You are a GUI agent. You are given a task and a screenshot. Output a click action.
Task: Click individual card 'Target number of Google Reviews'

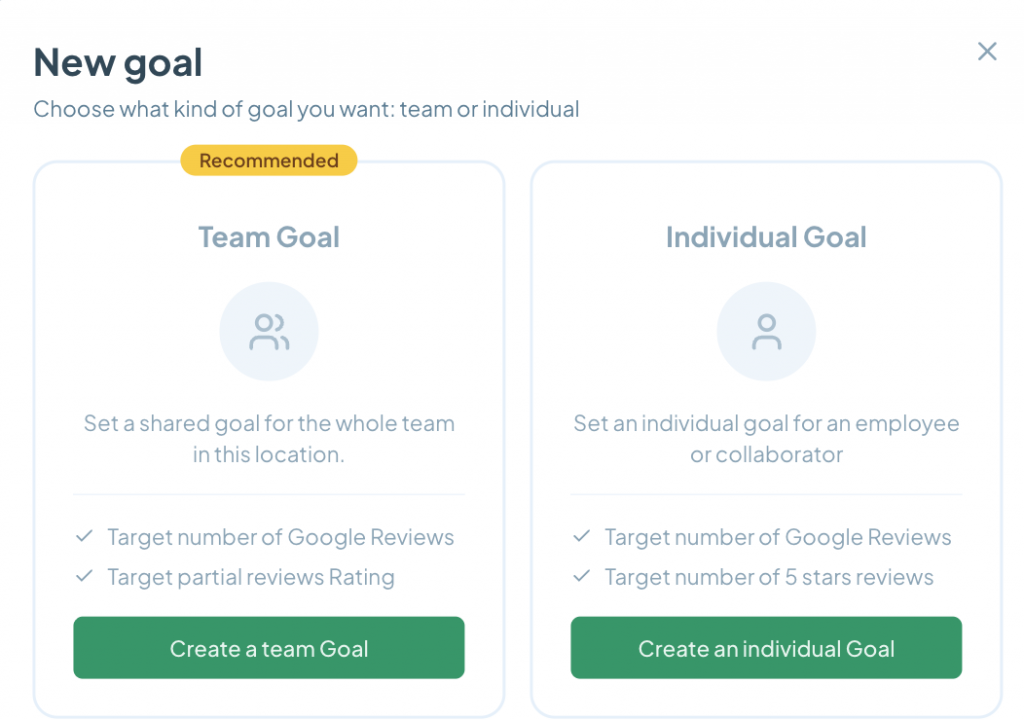pos(778,537)
